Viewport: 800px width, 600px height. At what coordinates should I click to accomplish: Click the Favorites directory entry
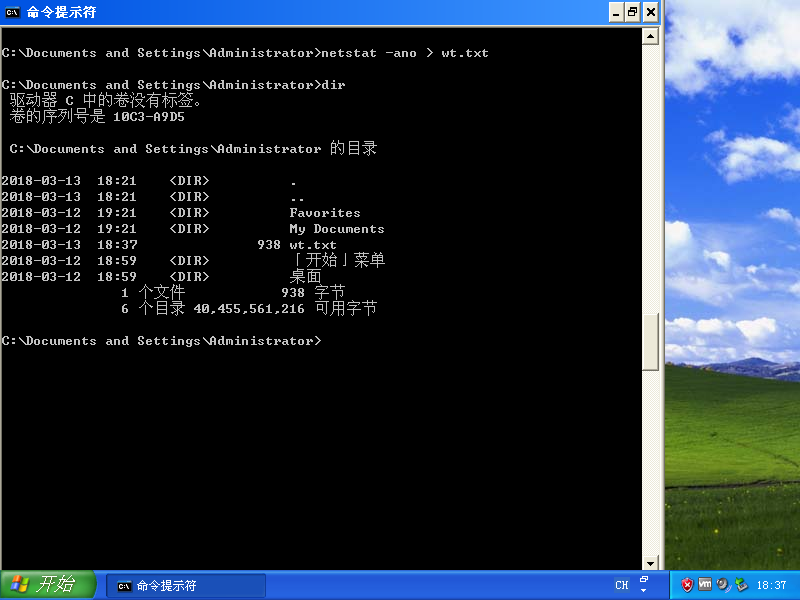pos(324,213)
